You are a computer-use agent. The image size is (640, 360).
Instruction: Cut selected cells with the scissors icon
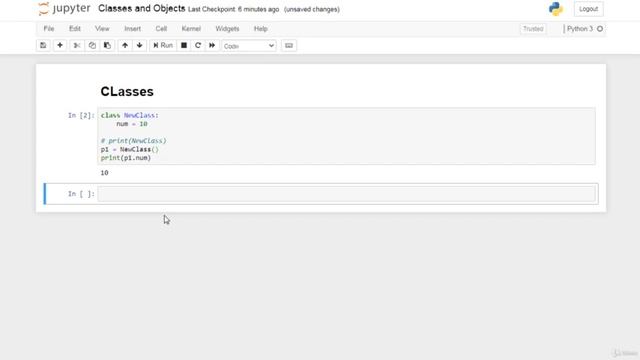[77, 45]
